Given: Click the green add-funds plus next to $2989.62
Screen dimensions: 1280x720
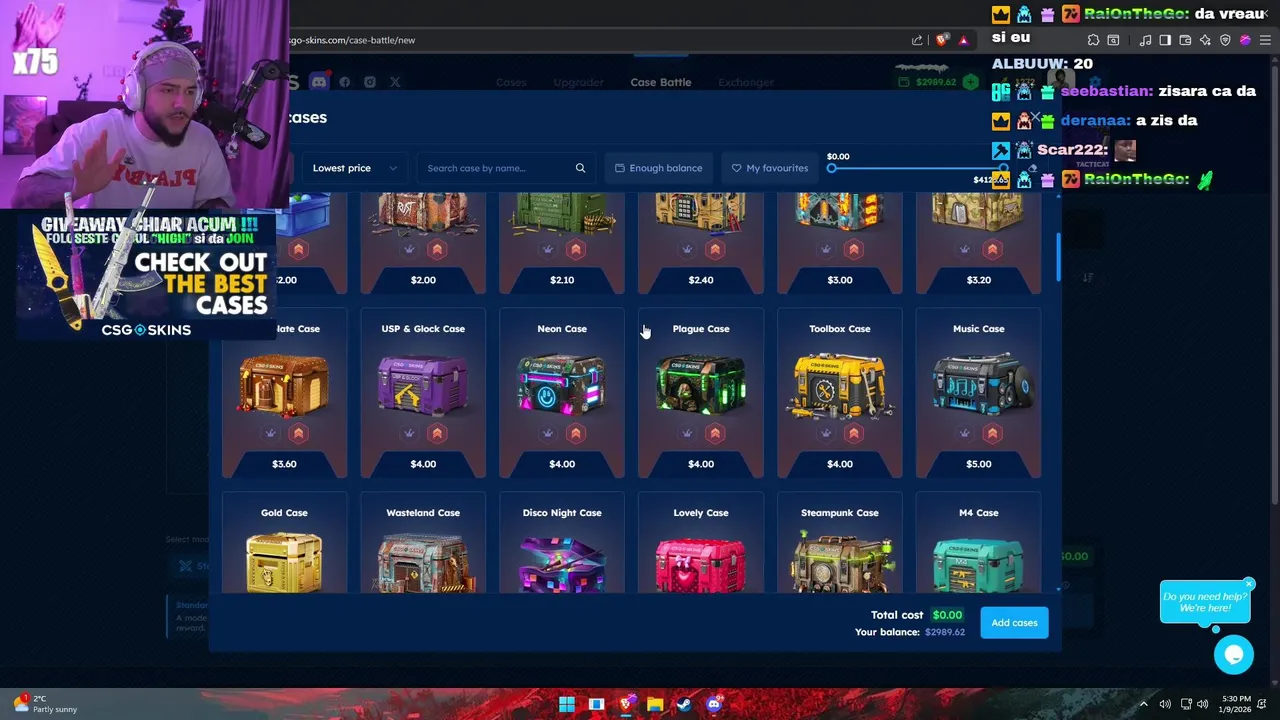Looking at the screenshot, I should click(970, 82).
